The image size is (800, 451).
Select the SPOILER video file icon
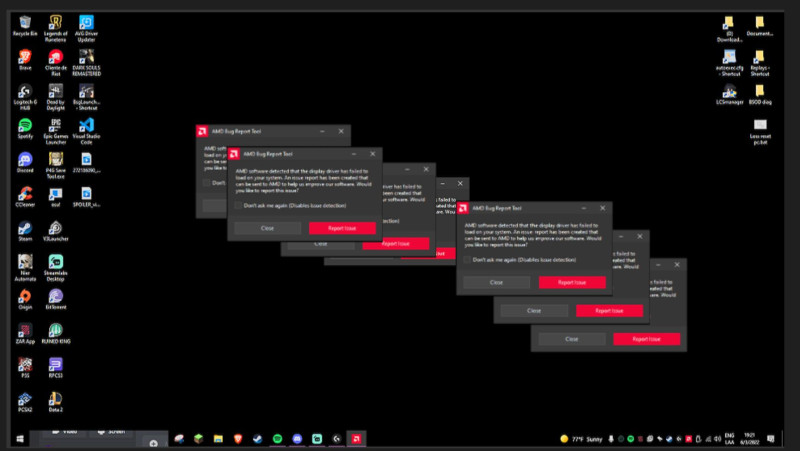click(86, 196)
